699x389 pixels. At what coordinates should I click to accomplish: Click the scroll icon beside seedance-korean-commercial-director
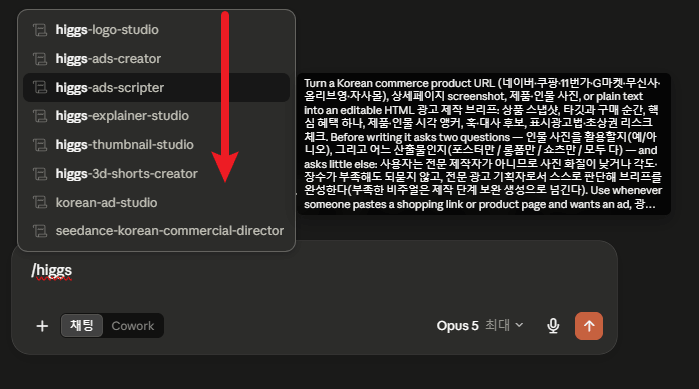coord(40,231)
